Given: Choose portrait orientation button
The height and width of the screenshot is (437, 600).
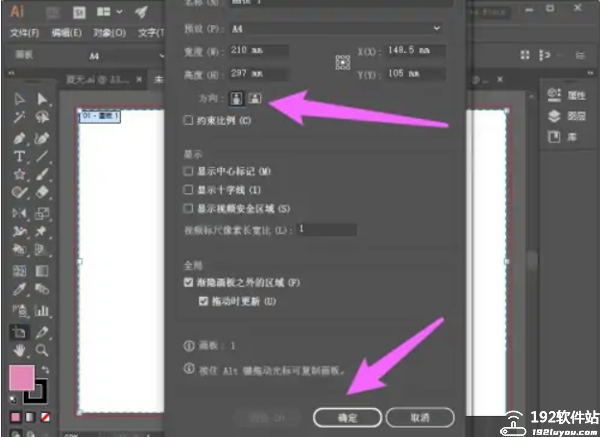Looking at the screenshot, I should pyautogui.click(x=236, y=98).
